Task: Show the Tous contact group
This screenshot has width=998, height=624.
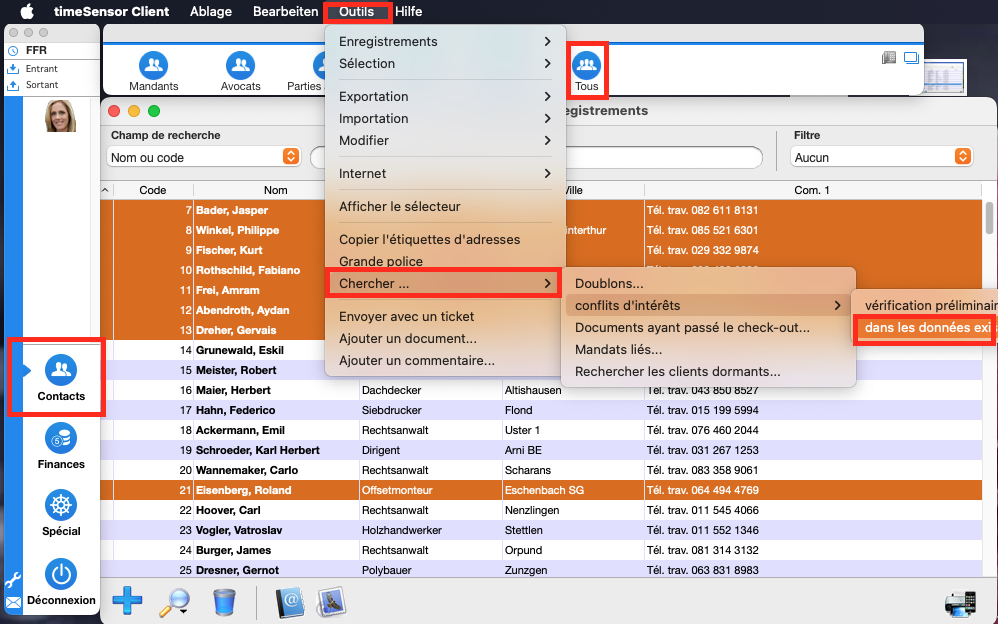Action: click(586, 71)
